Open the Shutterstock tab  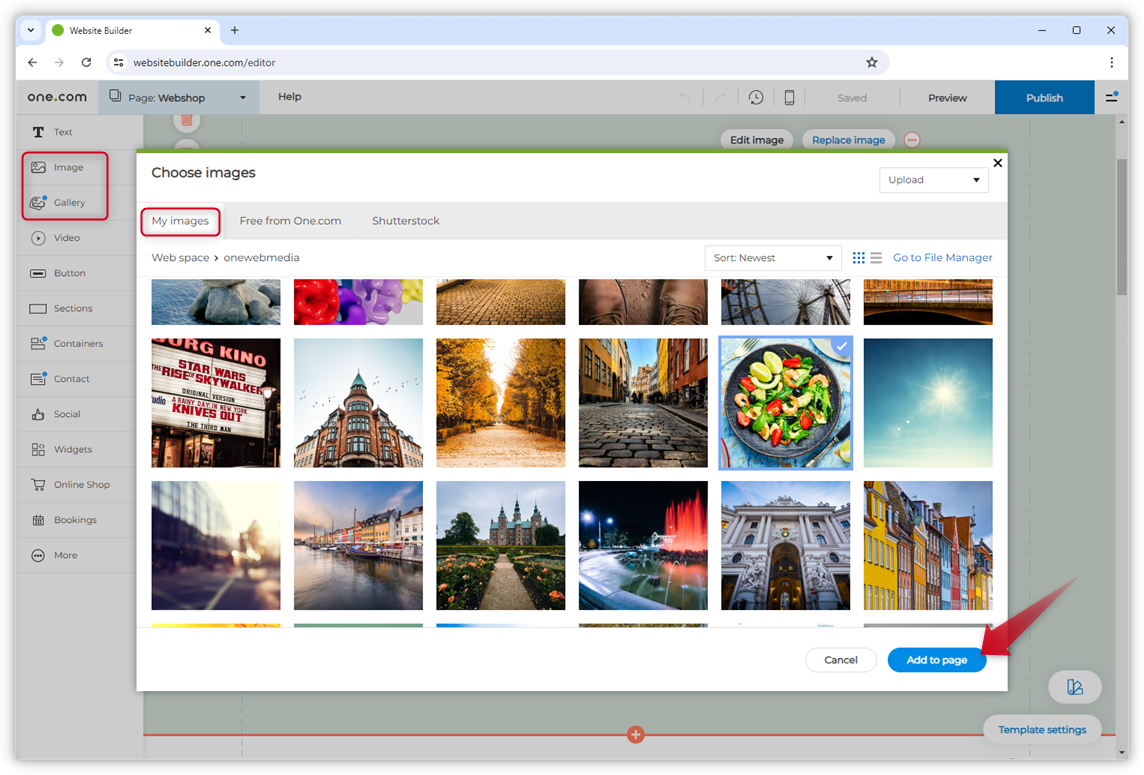click(405, 221)
